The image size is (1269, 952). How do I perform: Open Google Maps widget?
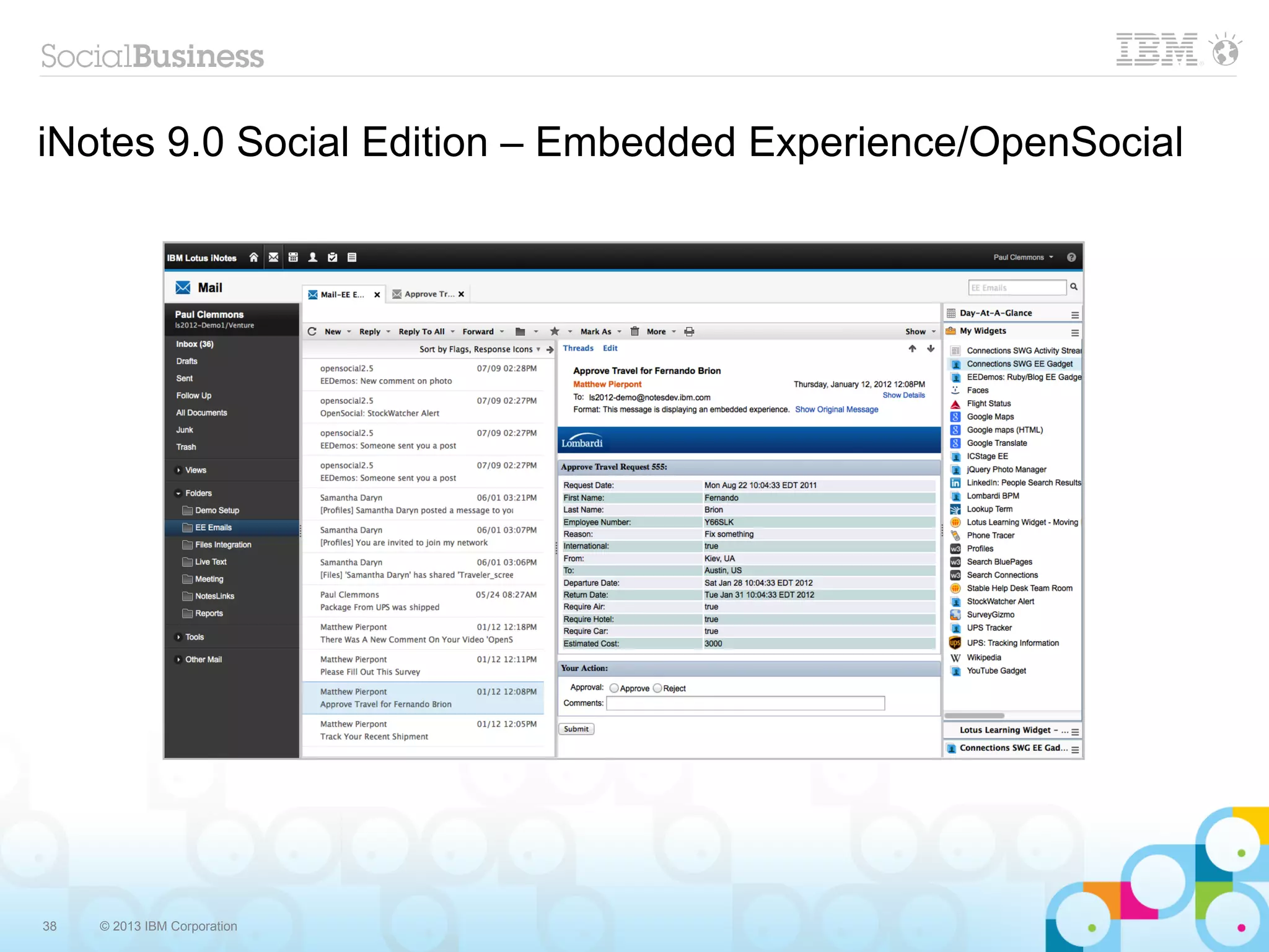coord(990,417)
